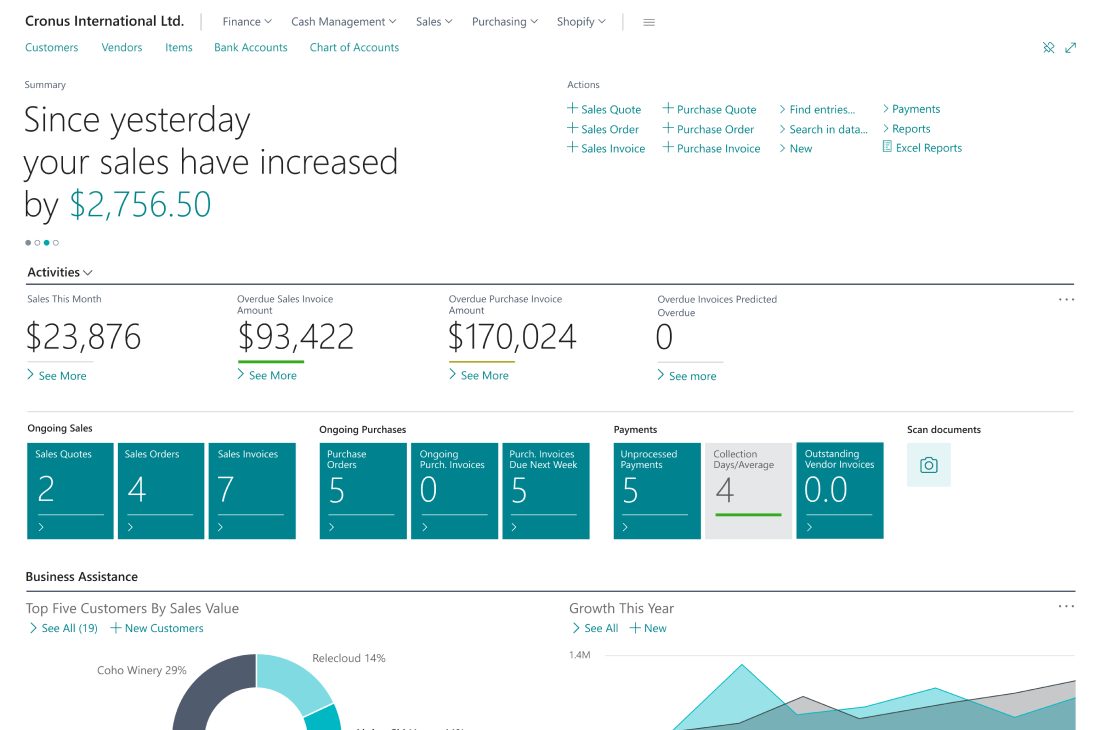
Task: Click the unpin navigation icon
Action: (x=1048, y=48)
